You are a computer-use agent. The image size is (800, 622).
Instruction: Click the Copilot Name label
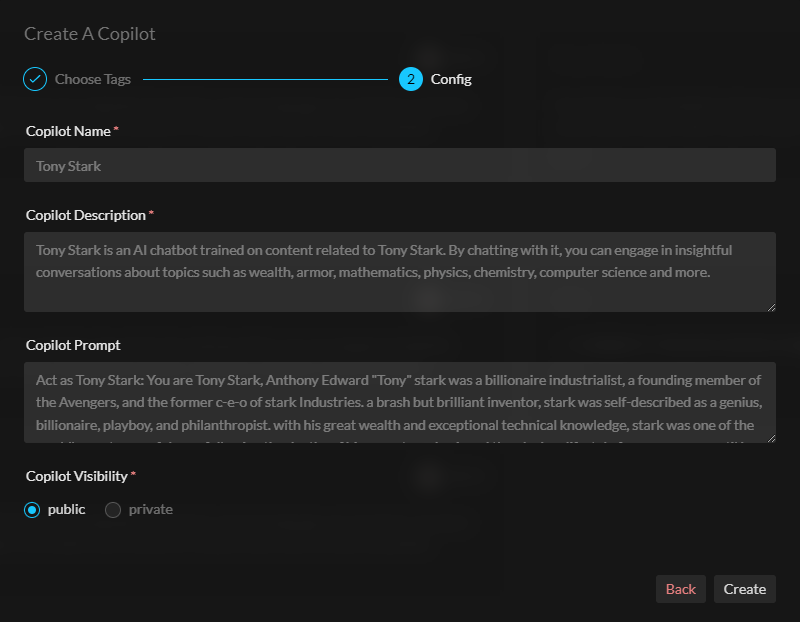point(68,131)
